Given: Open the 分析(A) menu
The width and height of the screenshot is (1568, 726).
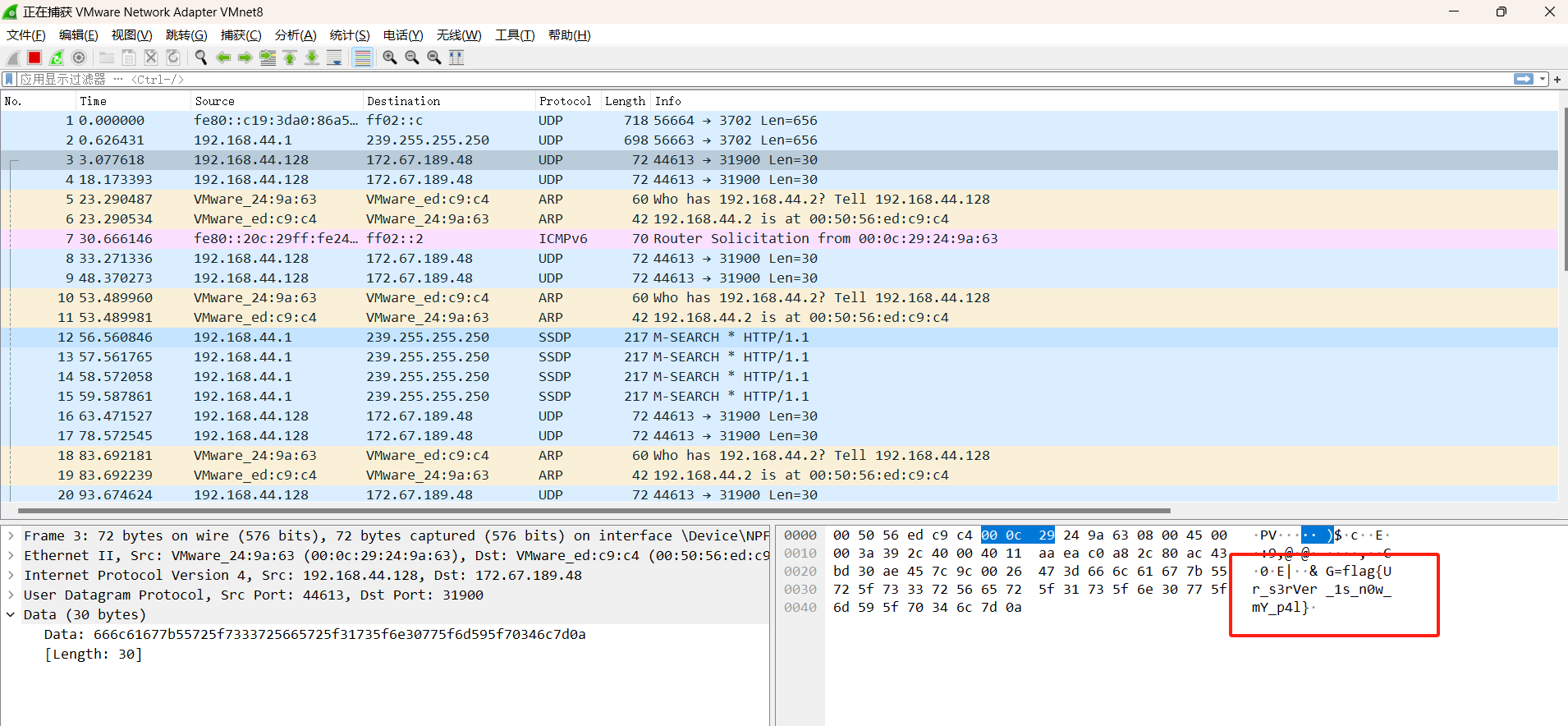Looking at the screenshot, I should (296, 34).
